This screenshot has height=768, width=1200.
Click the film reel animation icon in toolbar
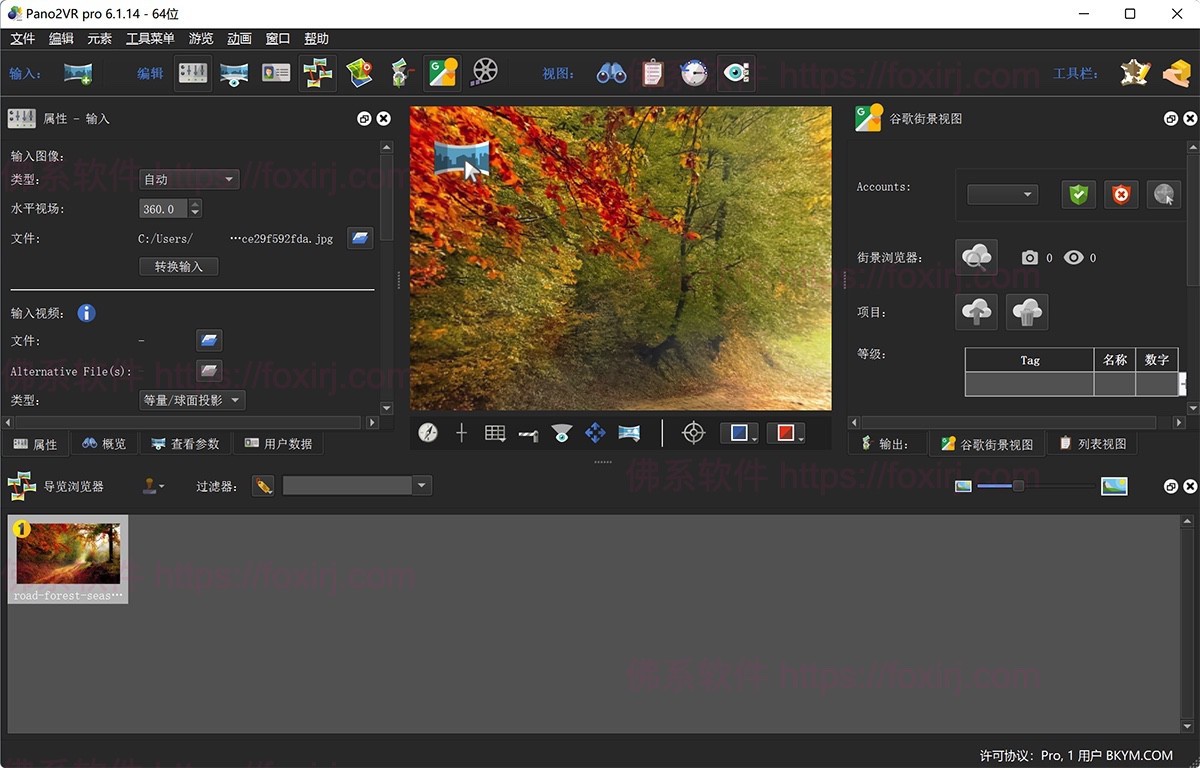[485, 71]
